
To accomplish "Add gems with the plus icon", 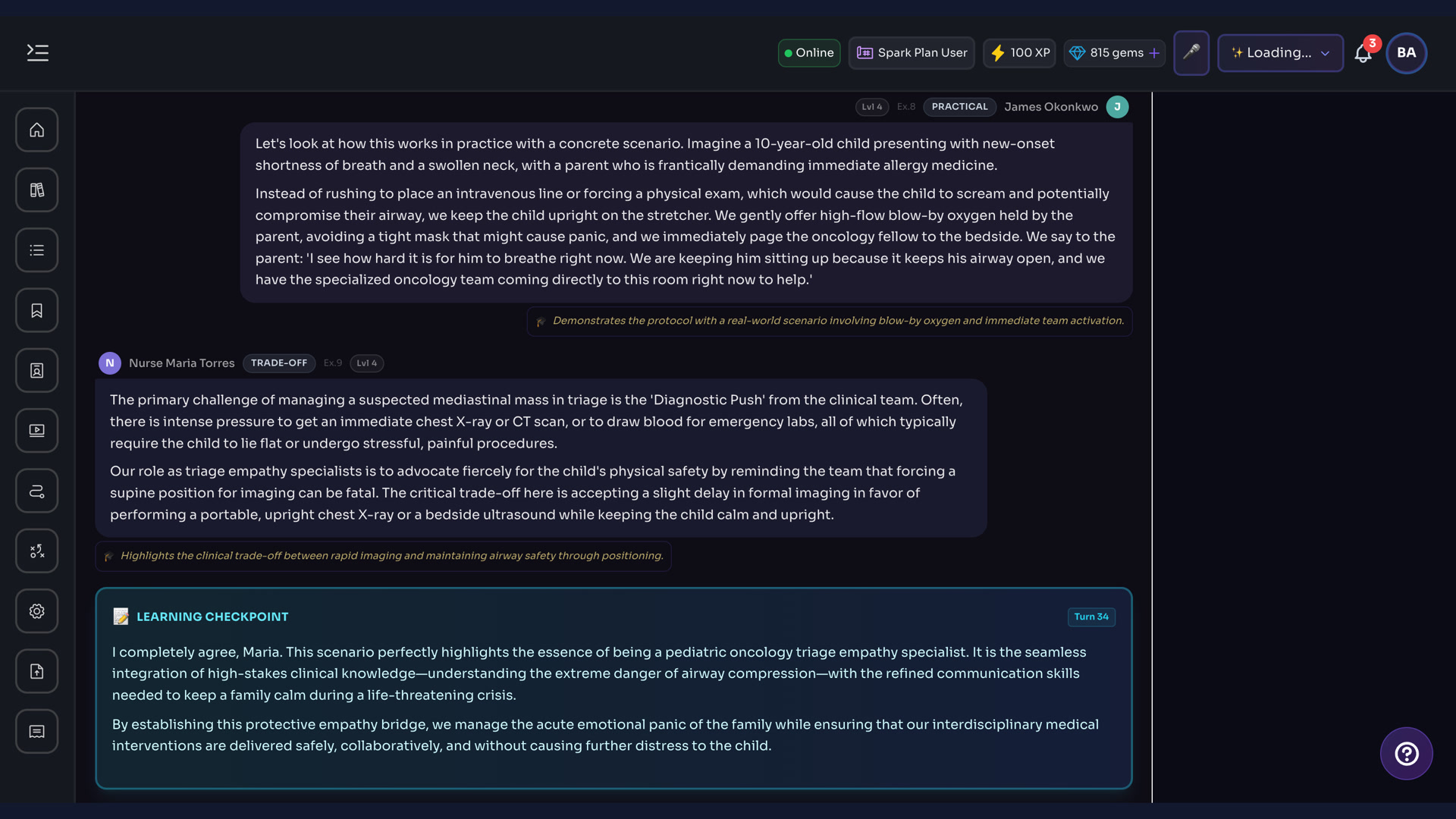I will point(1154,53).
